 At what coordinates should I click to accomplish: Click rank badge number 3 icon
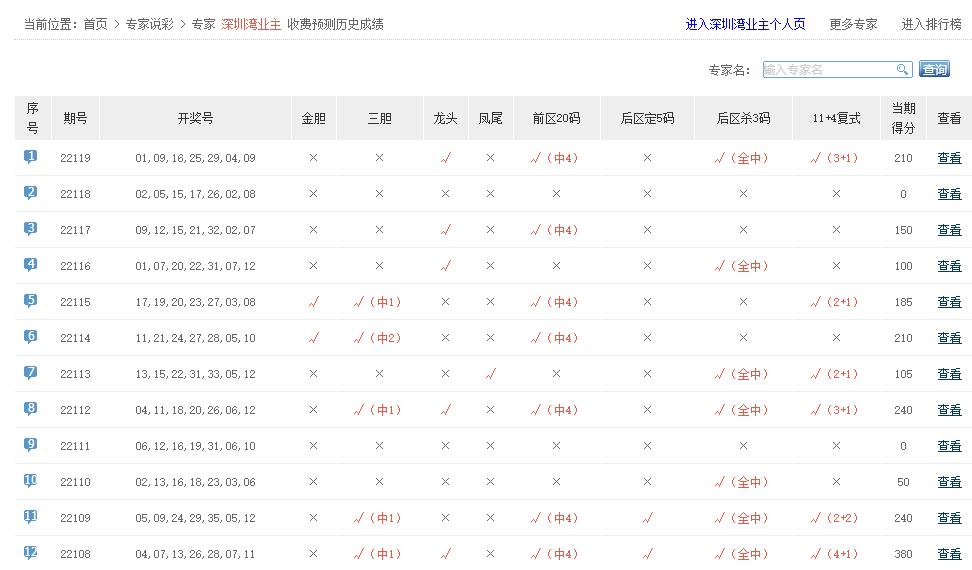(x=31, y=229)
